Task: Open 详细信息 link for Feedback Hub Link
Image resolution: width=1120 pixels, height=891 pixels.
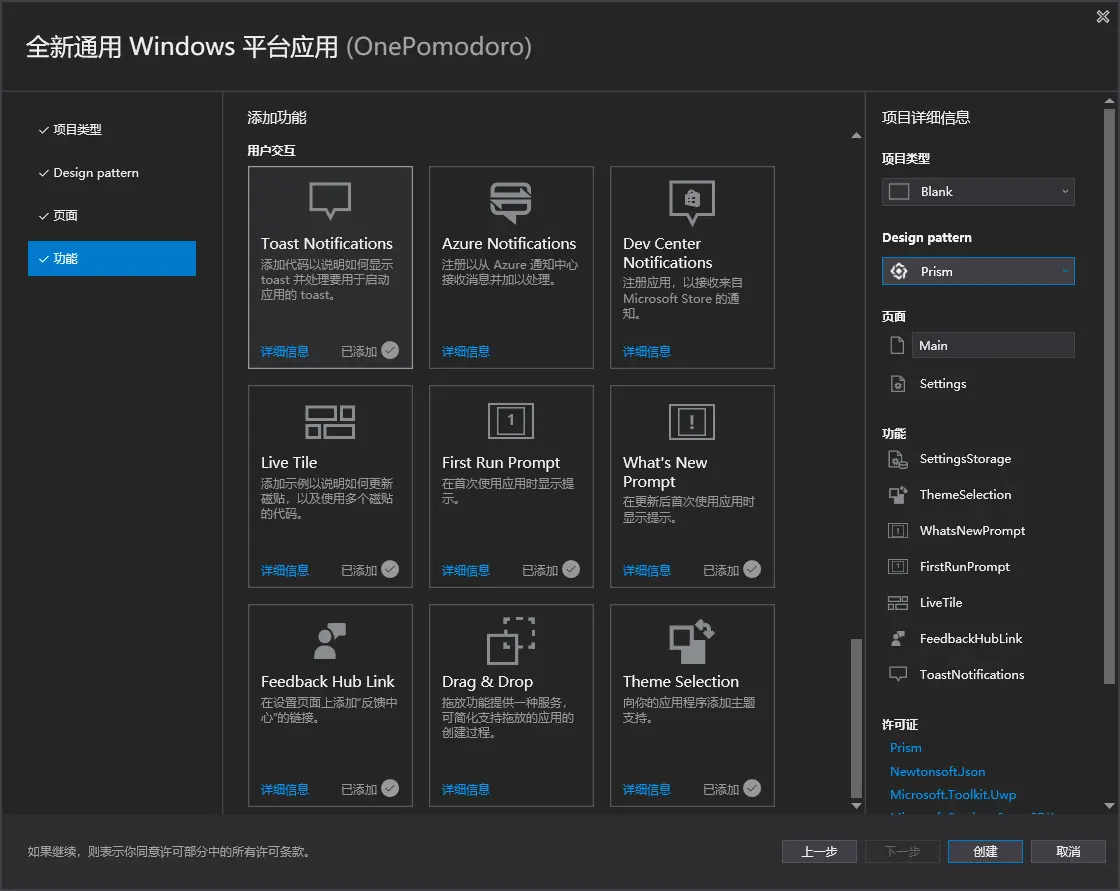Action: click(284, 790)
